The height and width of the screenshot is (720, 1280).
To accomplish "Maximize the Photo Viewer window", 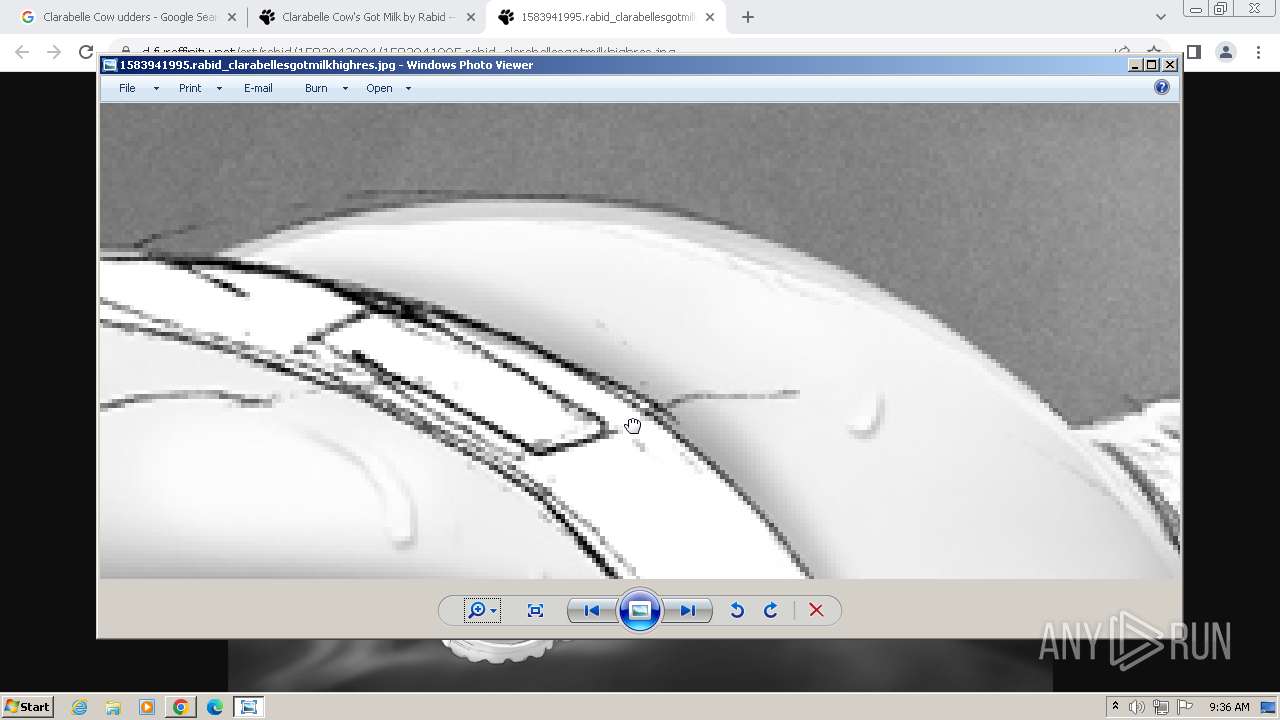I will coord(1151,65).
